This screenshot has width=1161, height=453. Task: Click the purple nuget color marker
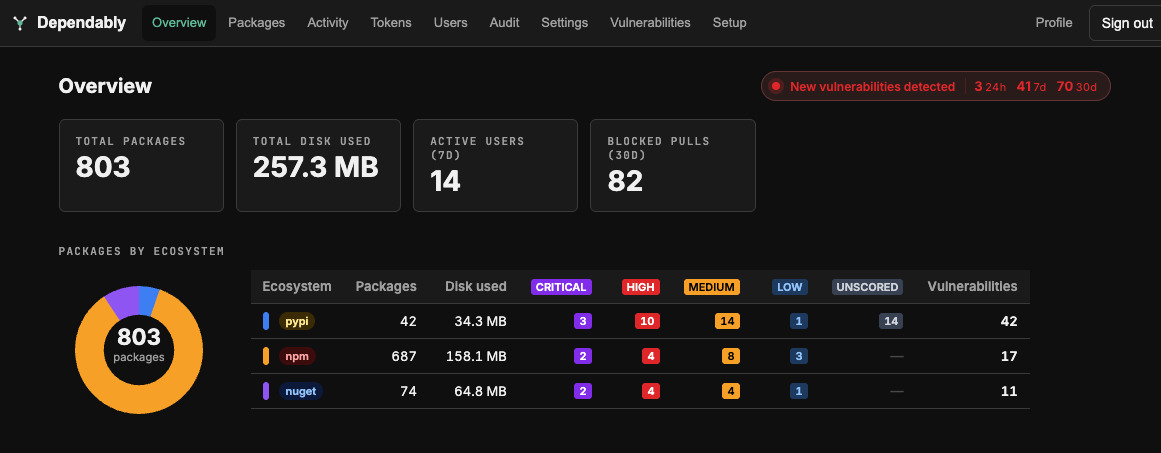point(266,391)
